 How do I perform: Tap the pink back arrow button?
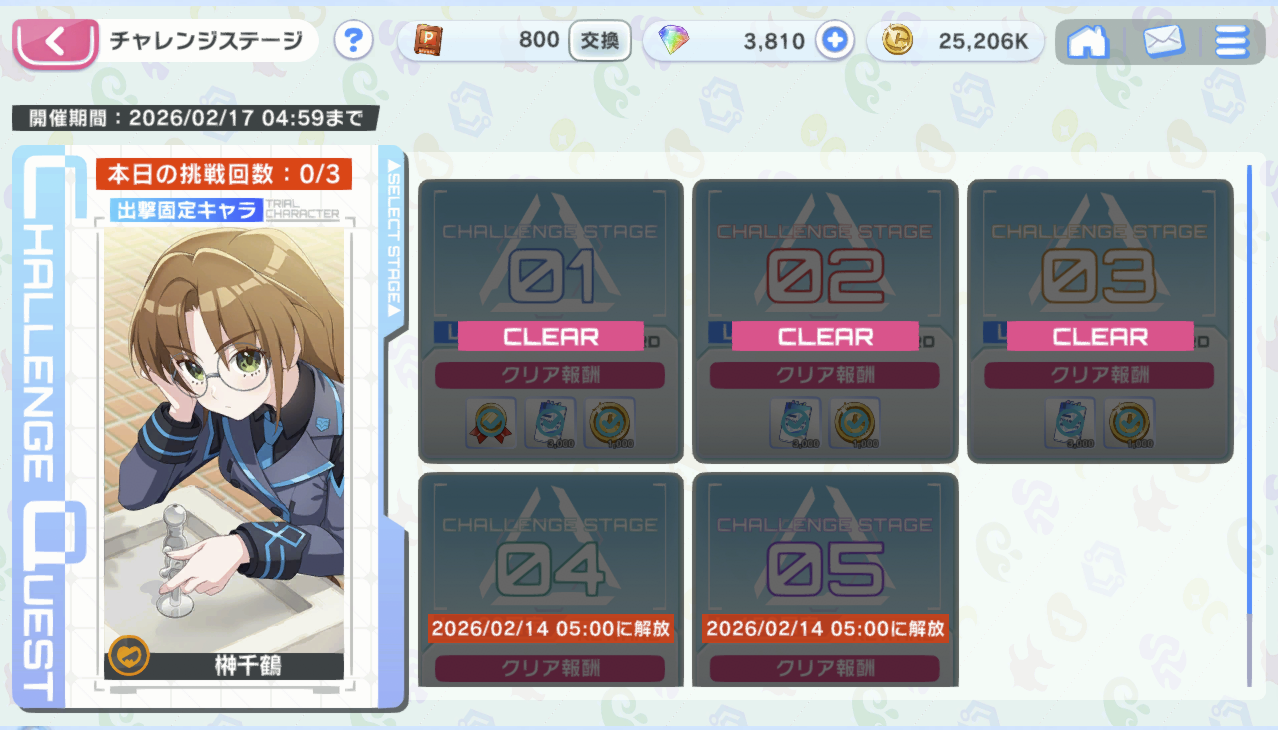55,42
